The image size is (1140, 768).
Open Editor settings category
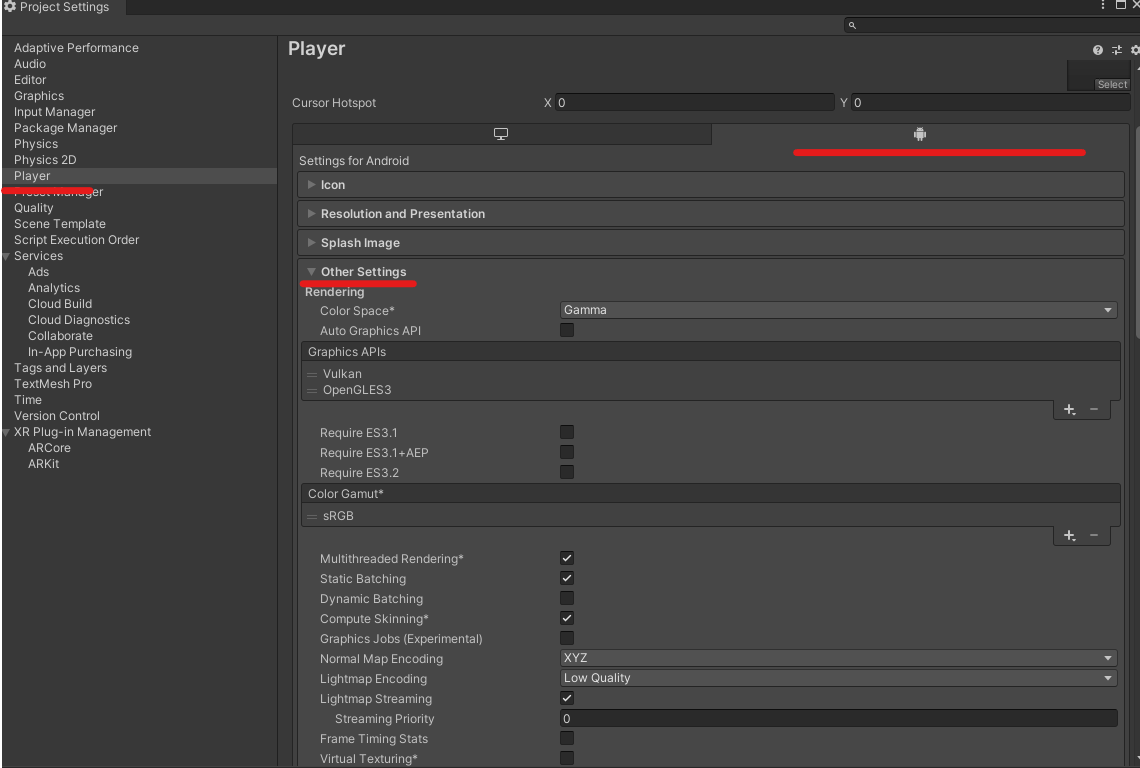point(30,80)
